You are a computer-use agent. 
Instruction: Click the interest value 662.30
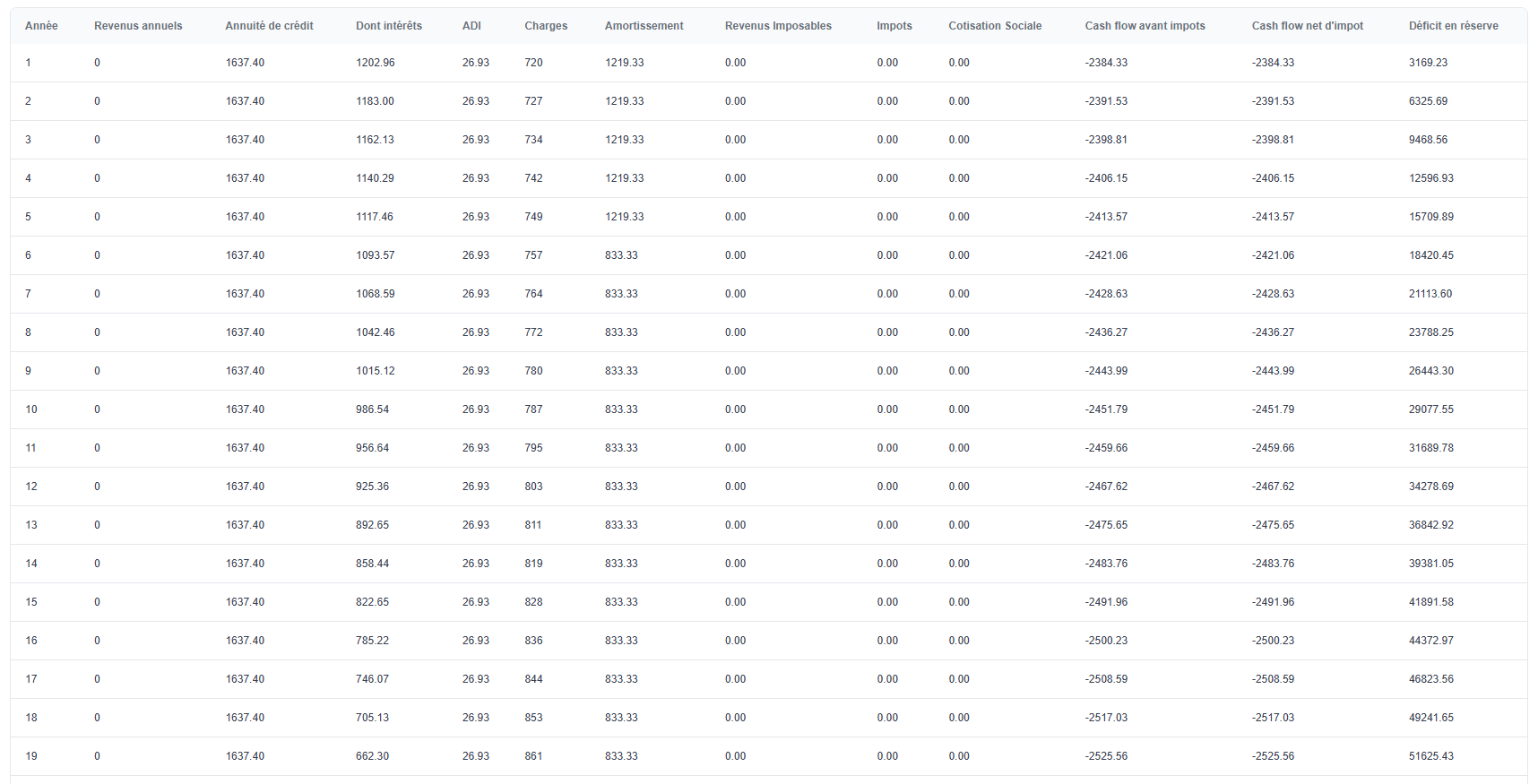point(372,756)
